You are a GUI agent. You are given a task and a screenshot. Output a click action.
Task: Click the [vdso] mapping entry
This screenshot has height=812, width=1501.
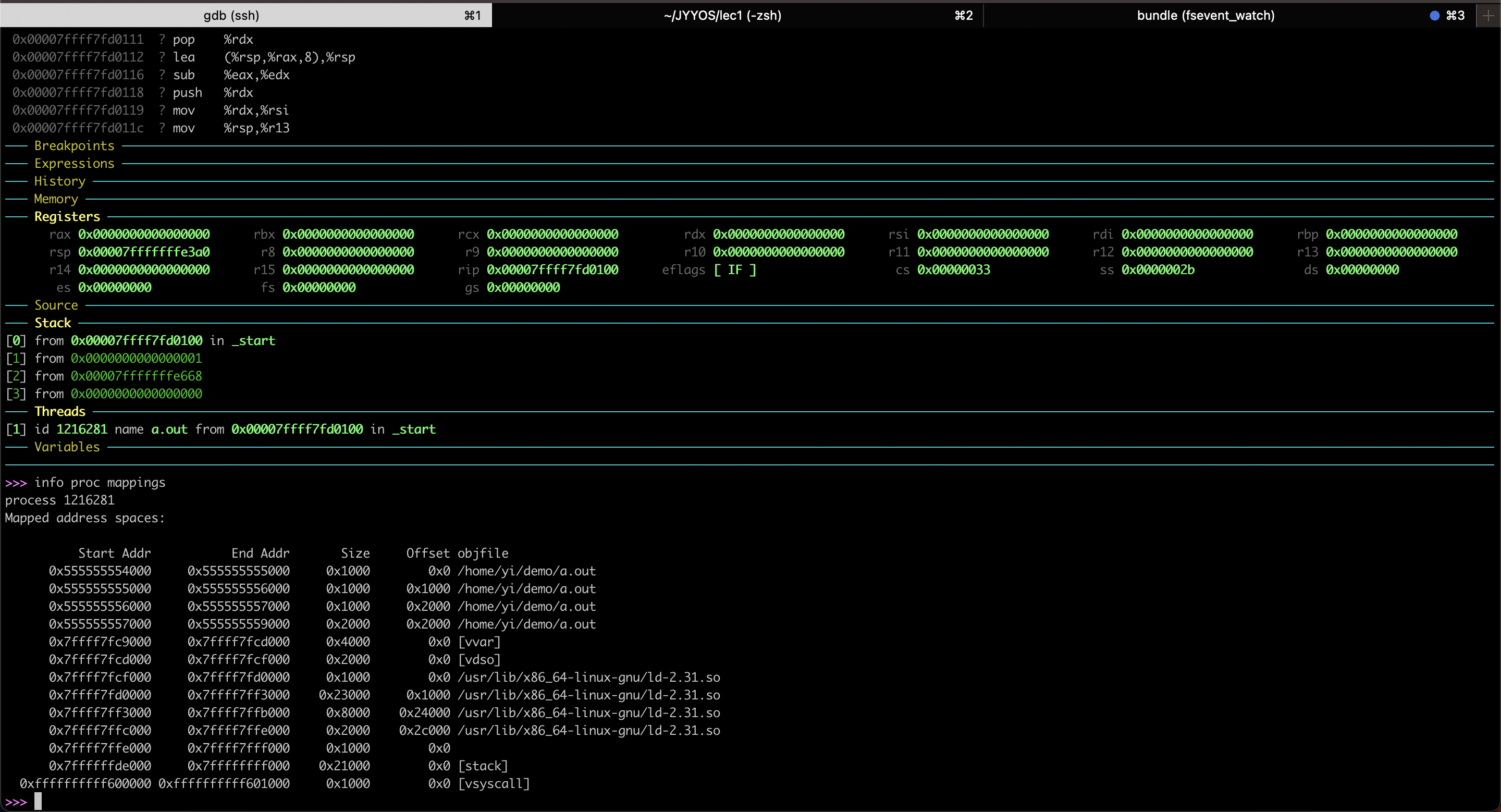275,660
